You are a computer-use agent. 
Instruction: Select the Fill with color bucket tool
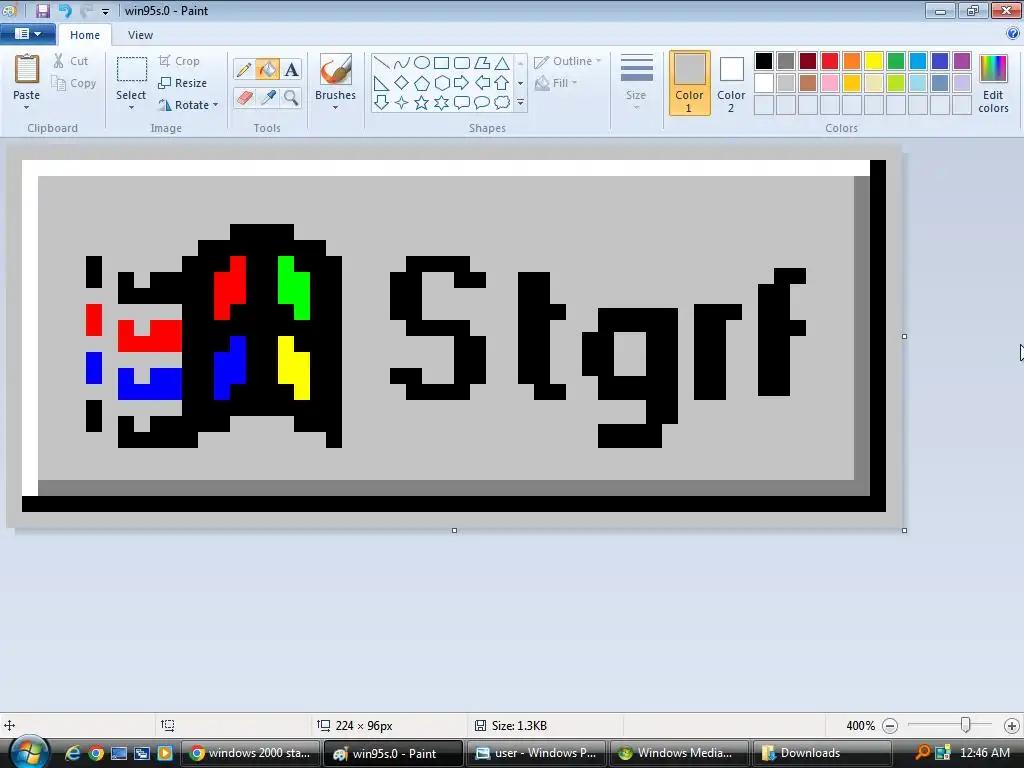tap(267, 69)
